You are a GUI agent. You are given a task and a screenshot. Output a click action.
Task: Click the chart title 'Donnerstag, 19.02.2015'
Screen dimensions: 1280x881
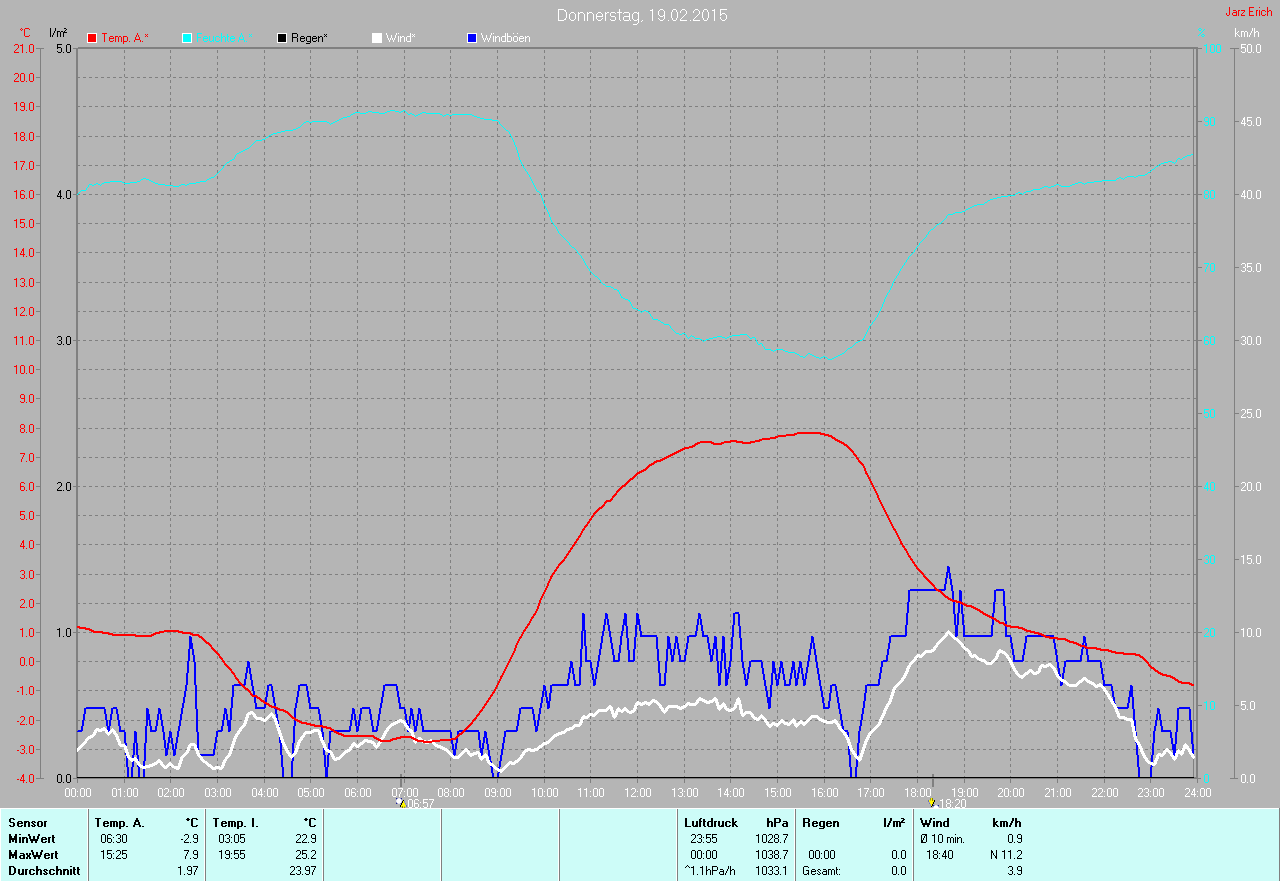pos(642,15)
